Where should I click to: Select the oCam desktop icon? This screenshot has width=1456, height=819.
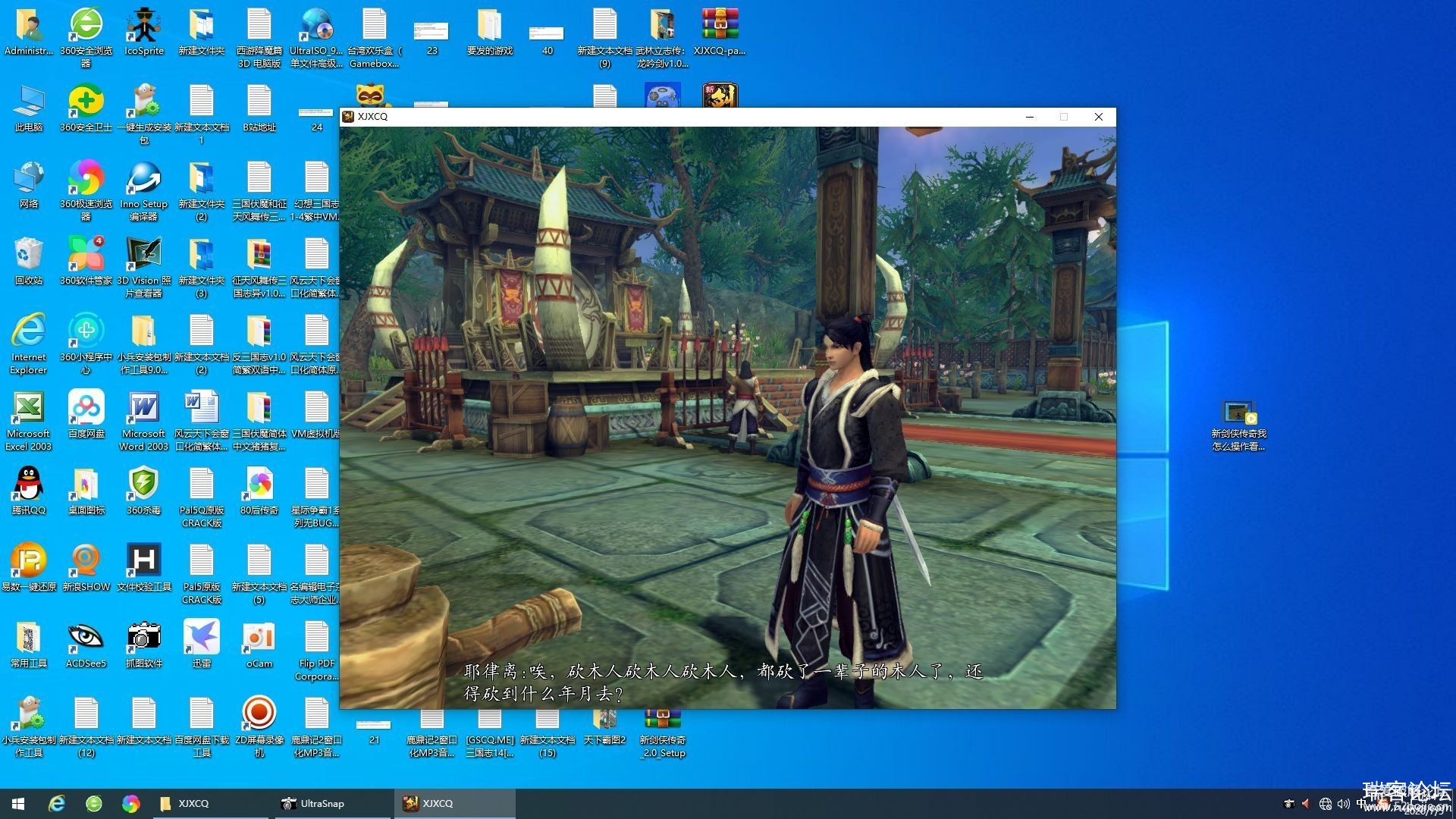click(x=259, y=645)
